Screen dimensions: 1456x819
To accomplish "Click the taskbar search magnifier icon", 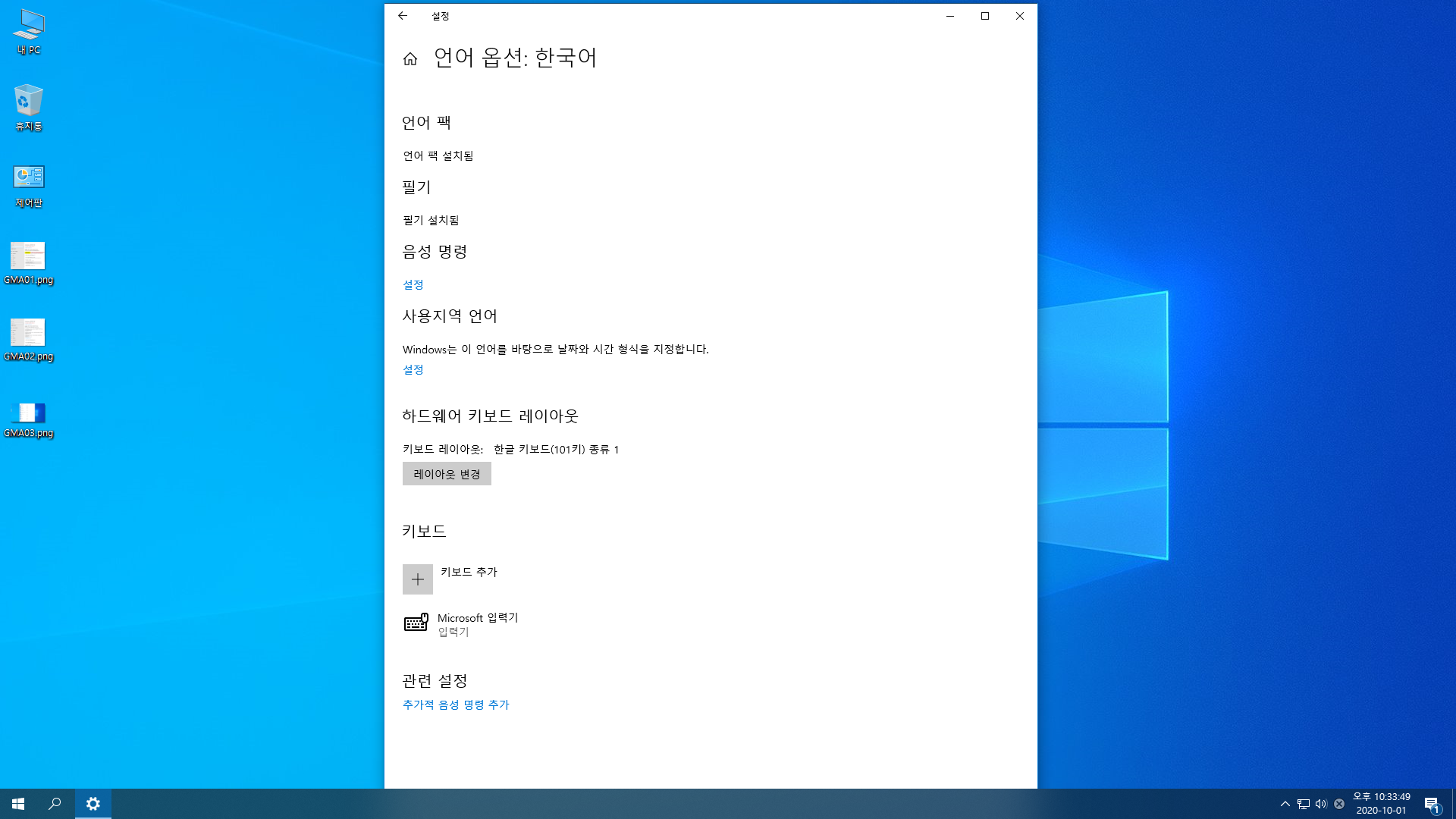I will pos(55,804).
